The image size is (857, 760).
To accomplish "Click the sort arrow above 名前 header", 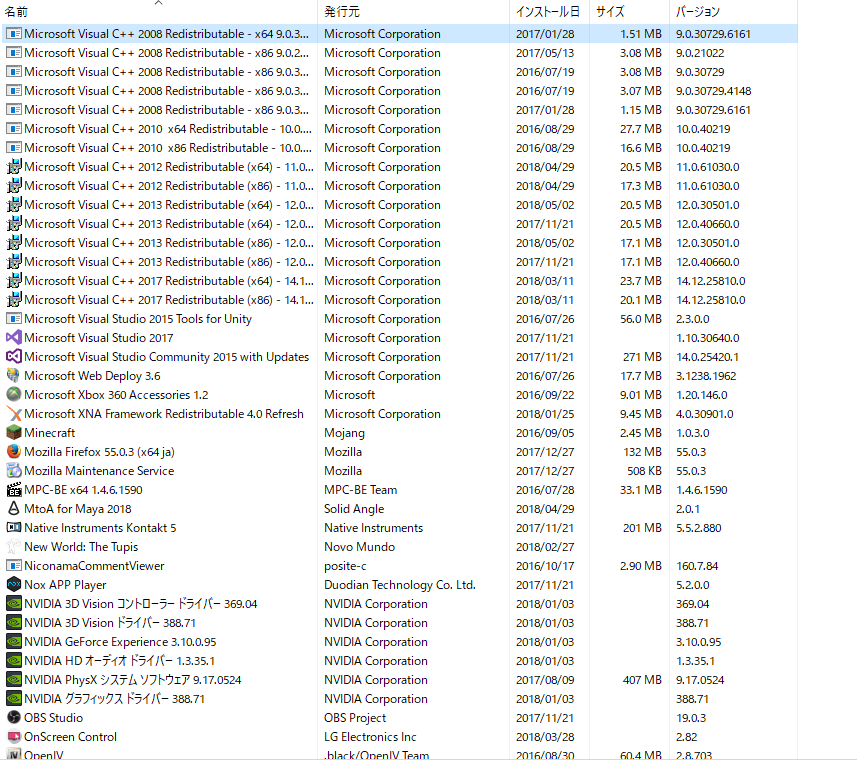I will tap(159, 3).
